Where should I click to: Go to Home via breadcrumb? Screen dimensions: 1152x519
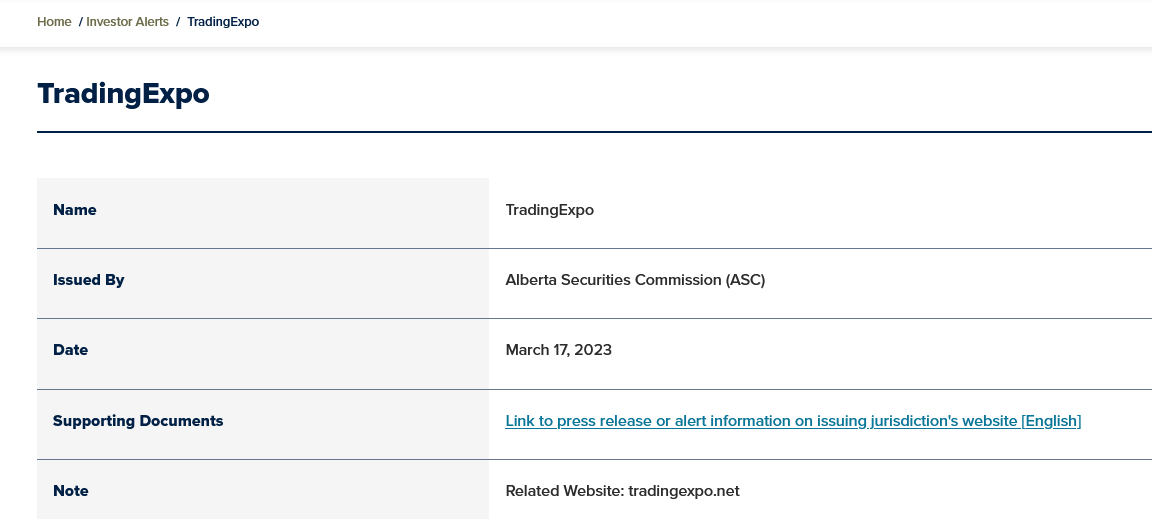pos(54,22)
